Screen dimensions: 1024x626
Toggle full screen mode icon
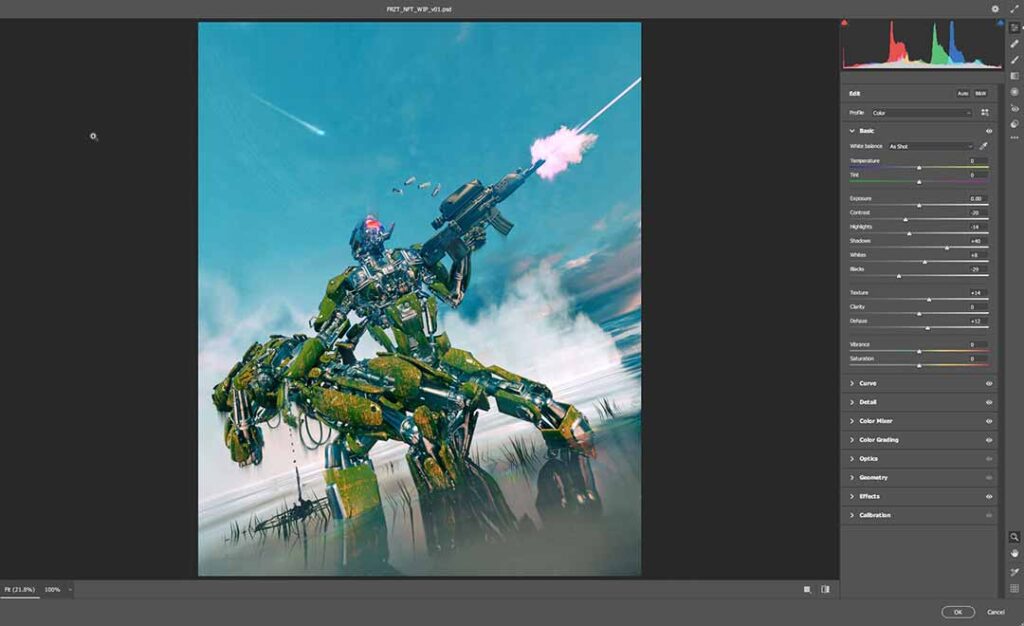tap(1013, 9)
